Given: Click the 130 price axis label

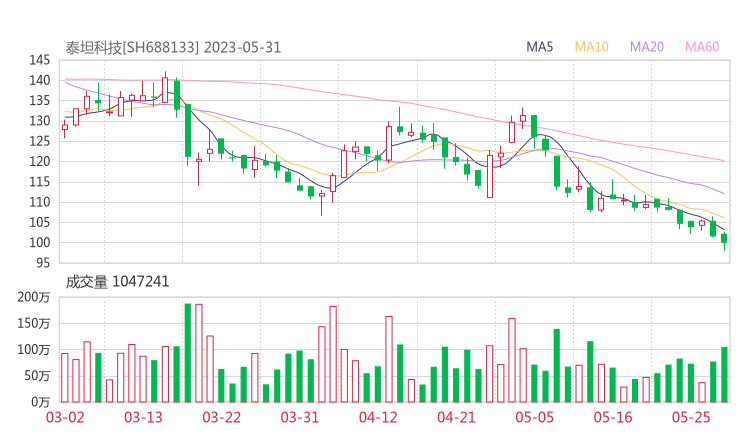Looking at the screenshot, I should (40, 121).
